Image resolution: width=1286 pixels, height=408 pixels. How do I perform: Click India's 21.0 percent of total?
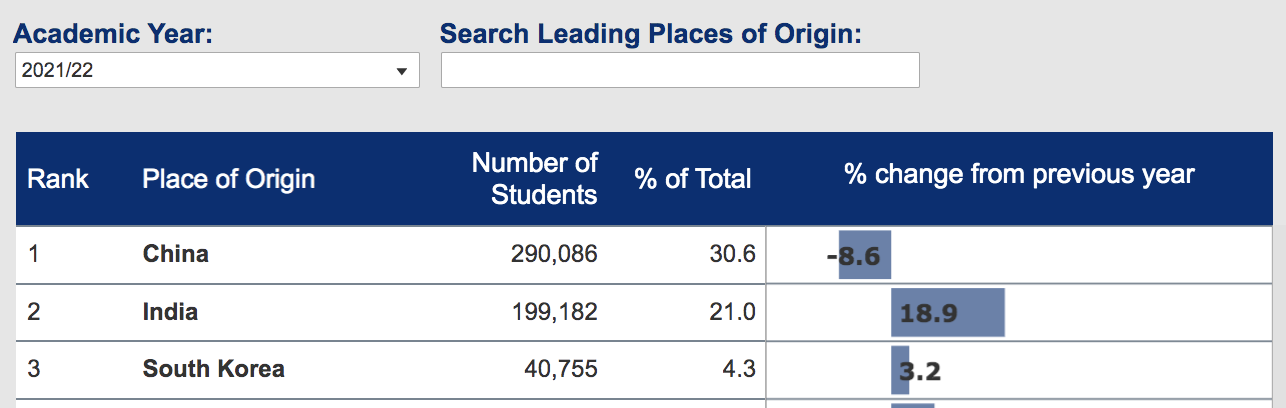pos(733,312)
